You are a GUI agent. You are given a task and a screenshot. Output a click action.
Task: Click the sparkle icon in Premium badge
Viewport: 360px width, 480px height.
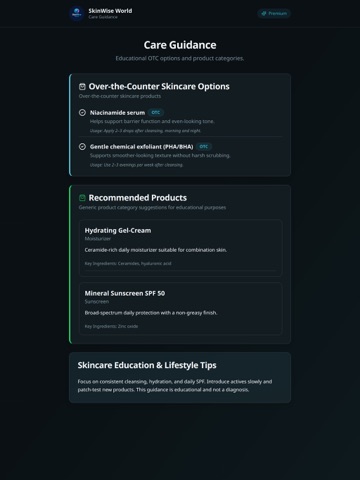[264, 13]
